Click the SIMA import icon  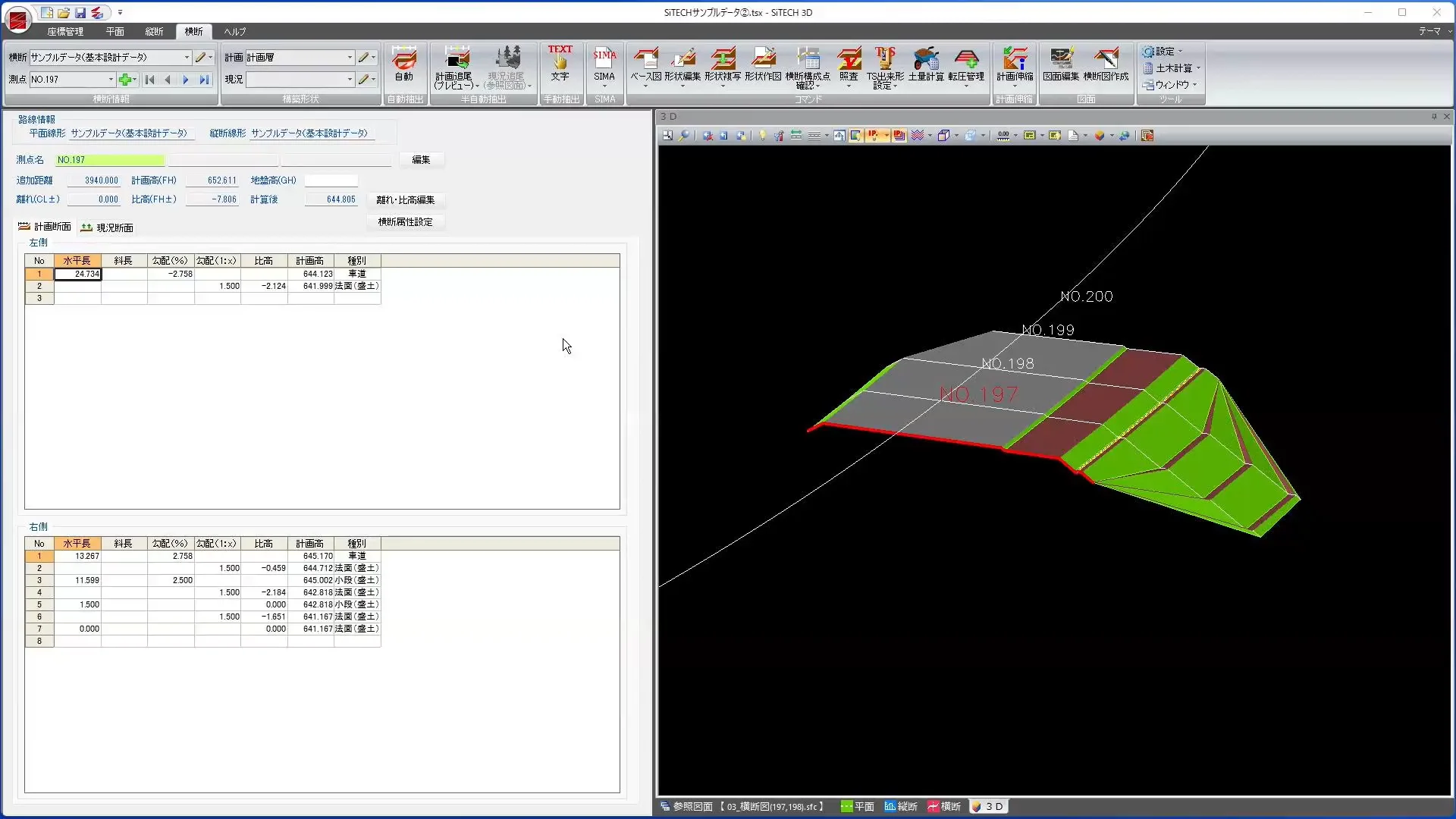click(604, 64)
